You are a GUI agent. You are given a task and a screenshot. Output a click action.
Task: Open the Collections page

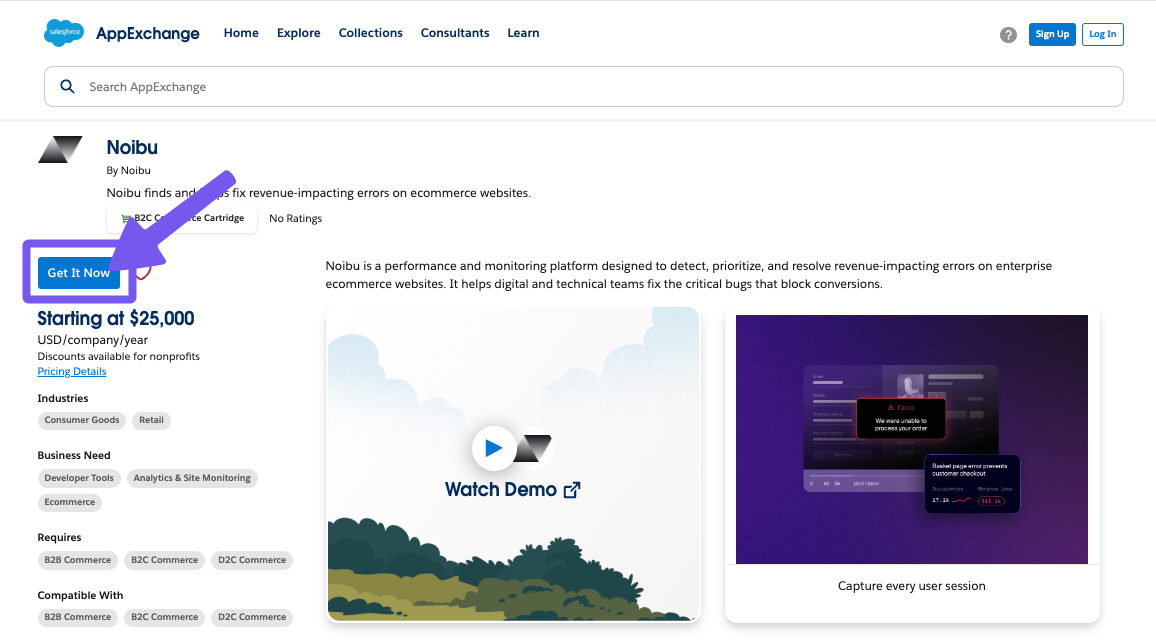[370, 33]
